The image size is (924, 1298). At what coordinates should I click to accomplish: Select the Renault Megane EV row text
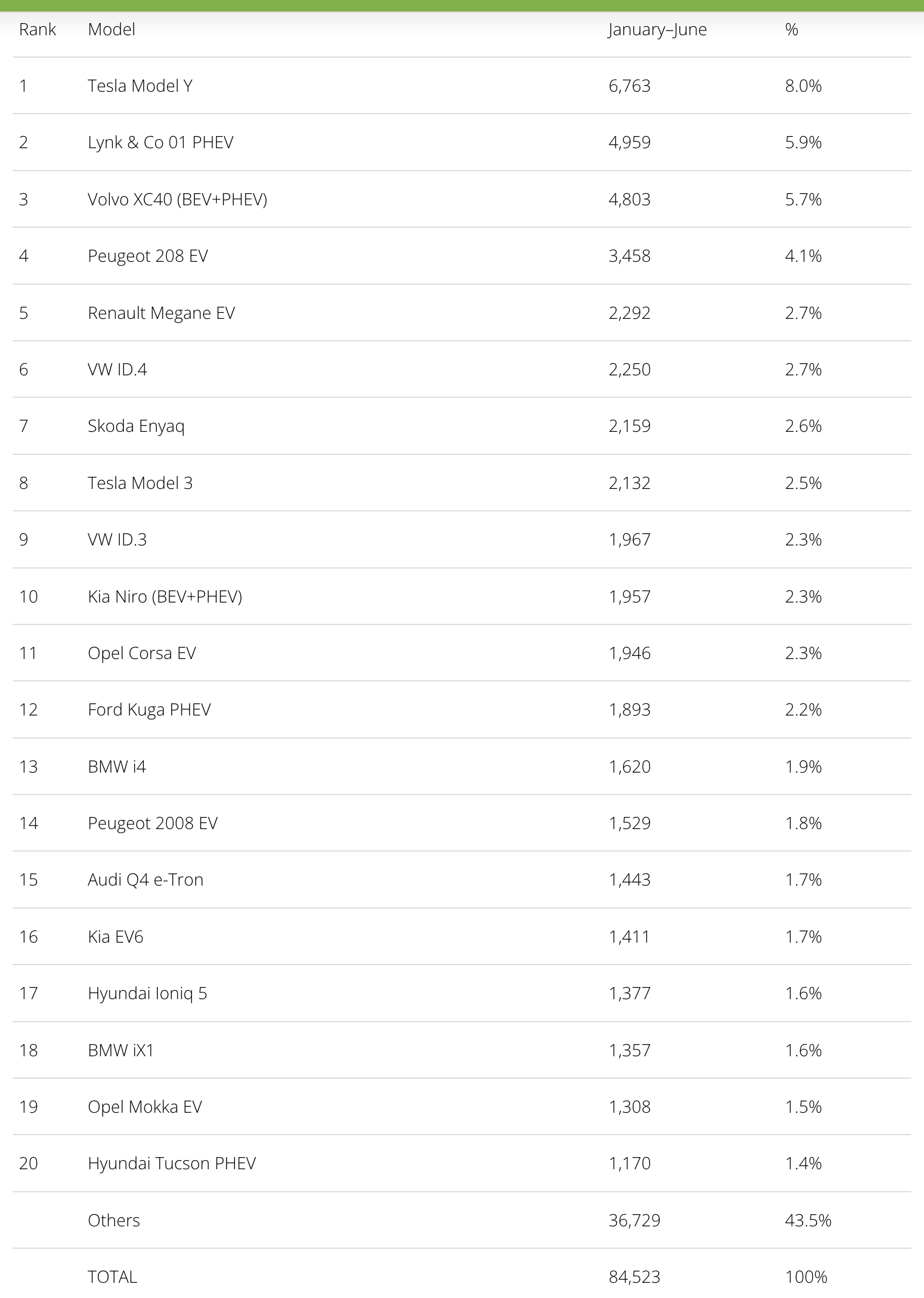(161, 313)
